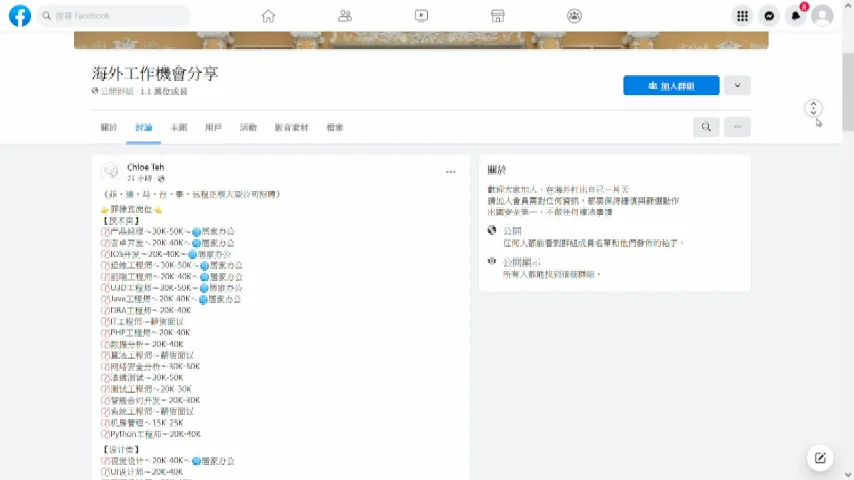
Task: Click the visible eye icon in About
Action: point(492,262)
